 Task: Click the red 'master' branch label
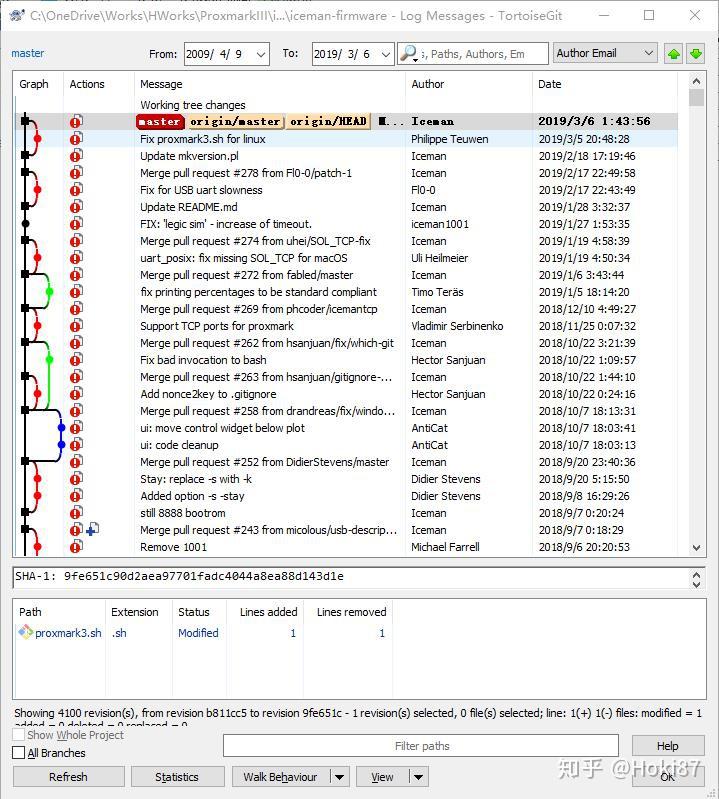coord(160,121)
